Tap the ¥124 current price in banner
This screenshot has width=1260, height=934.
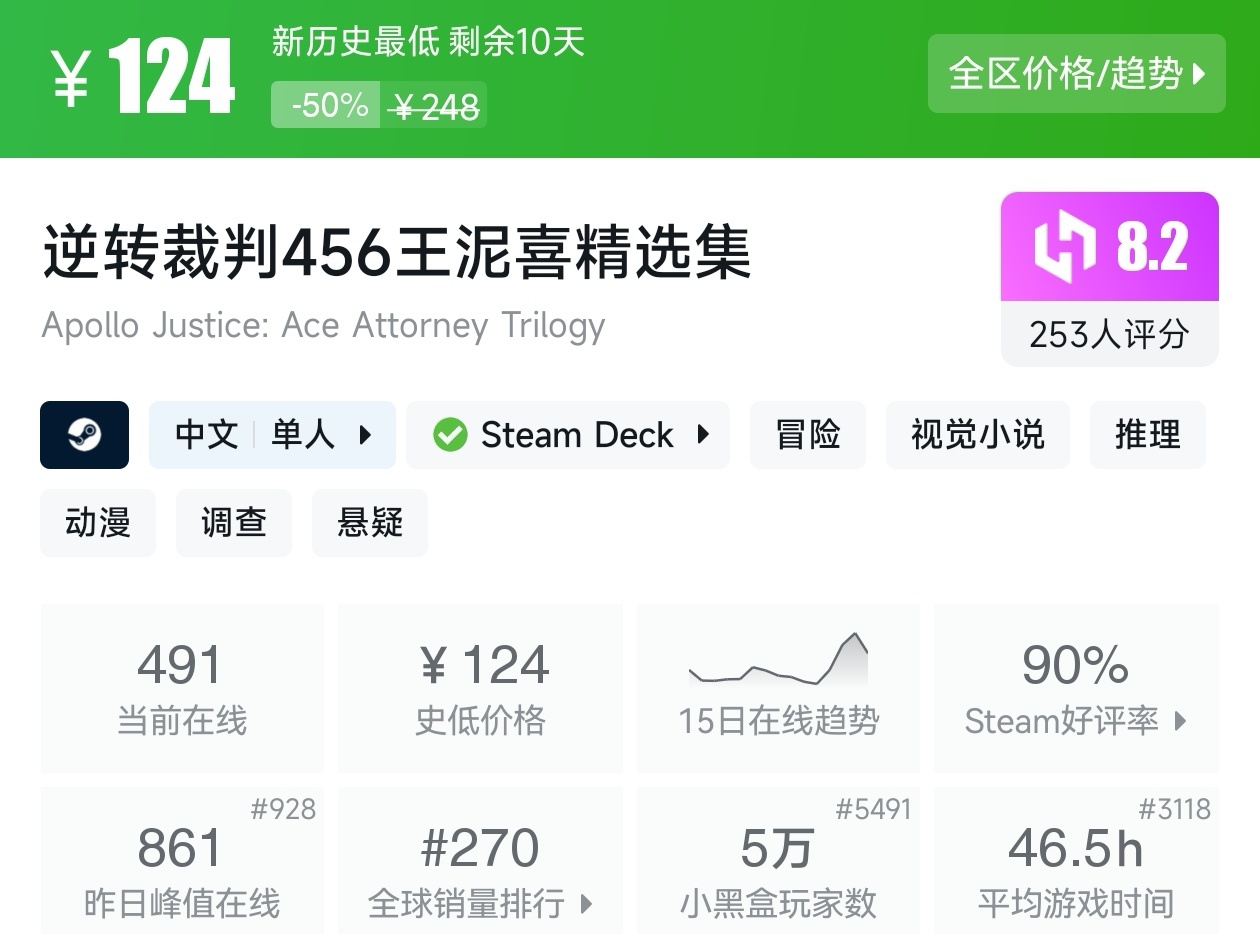click(x=144, y=78)
